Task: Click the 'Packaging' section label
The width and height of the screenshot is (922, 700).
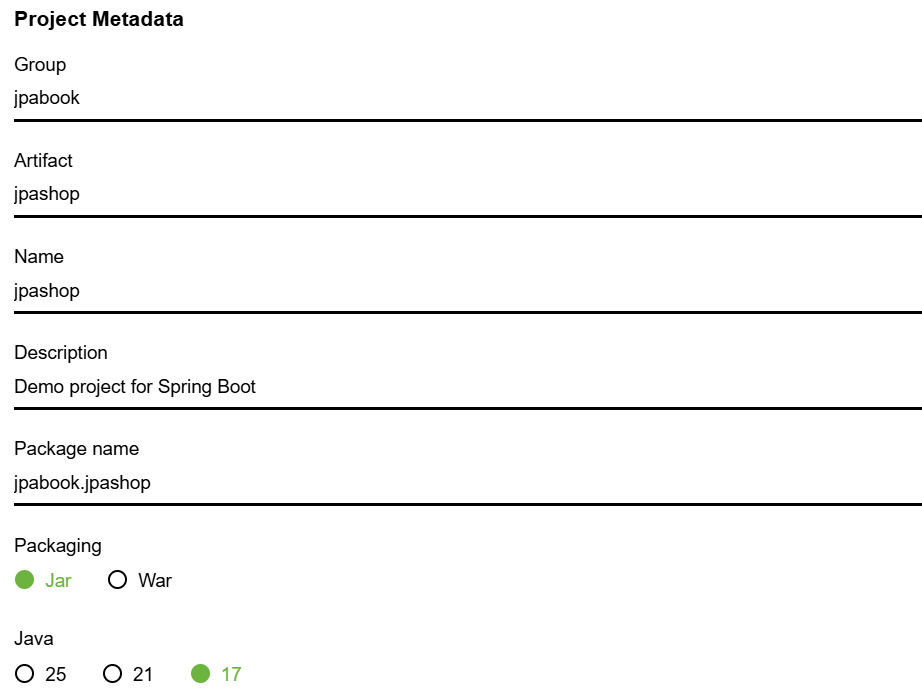Action: pyautogui.click(x=58, y=546)
